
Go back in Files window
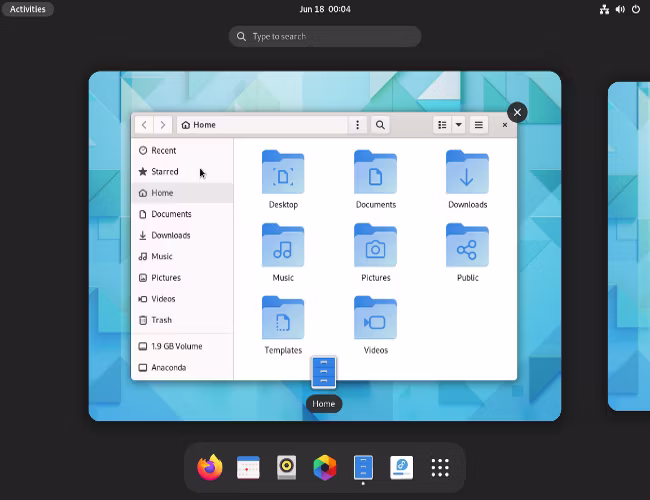tap(144, 125)
